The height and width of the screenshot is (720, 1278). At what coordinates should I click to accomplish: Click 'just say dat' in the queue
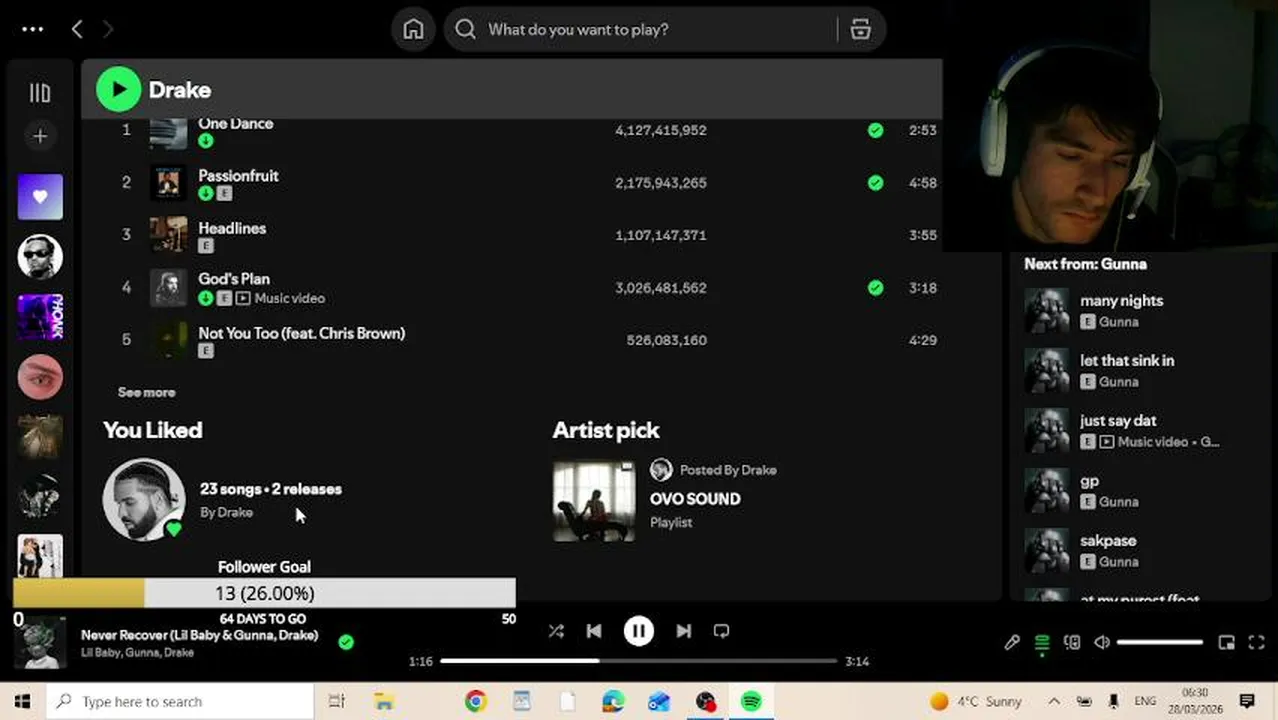[1118, 420]
